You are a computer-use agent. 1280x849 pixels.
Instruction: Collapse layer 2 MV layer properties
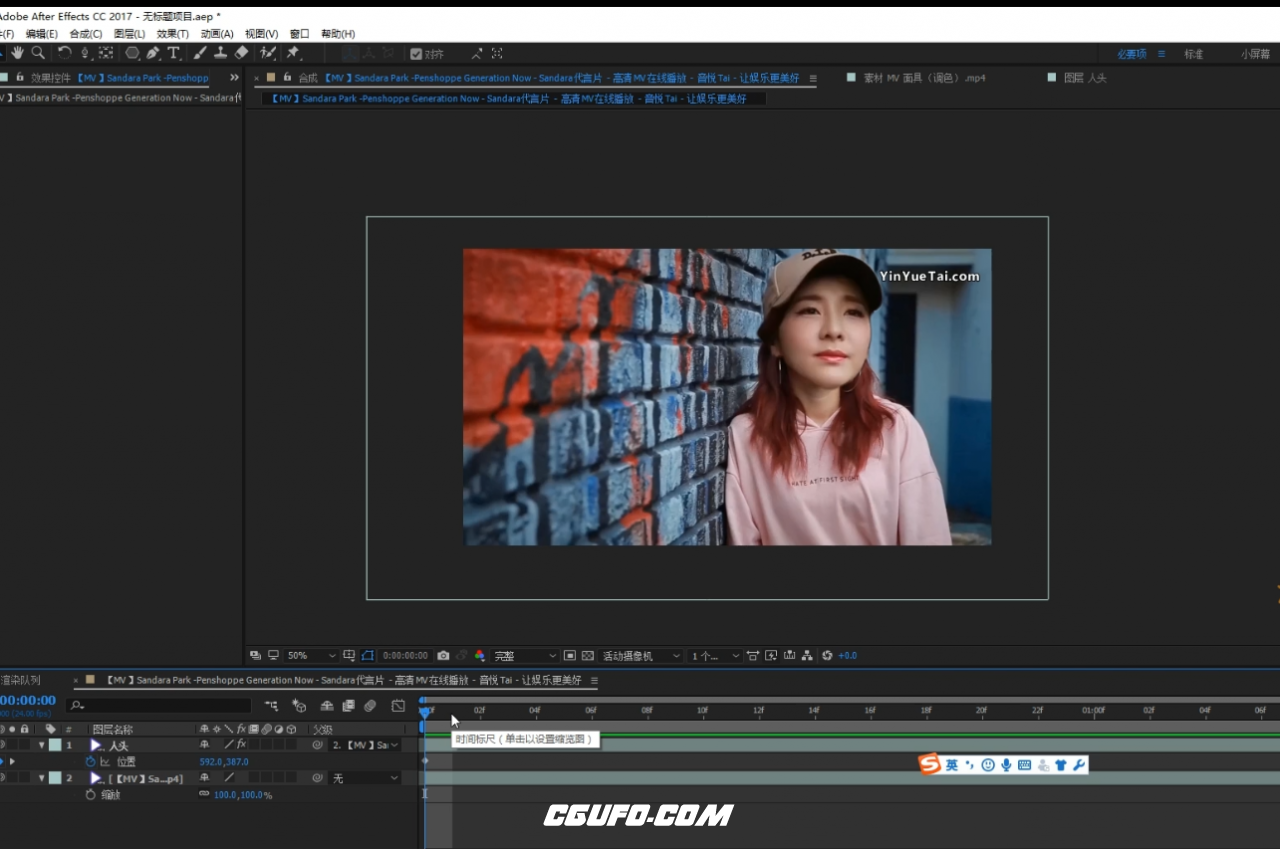[x=42, y=778]
